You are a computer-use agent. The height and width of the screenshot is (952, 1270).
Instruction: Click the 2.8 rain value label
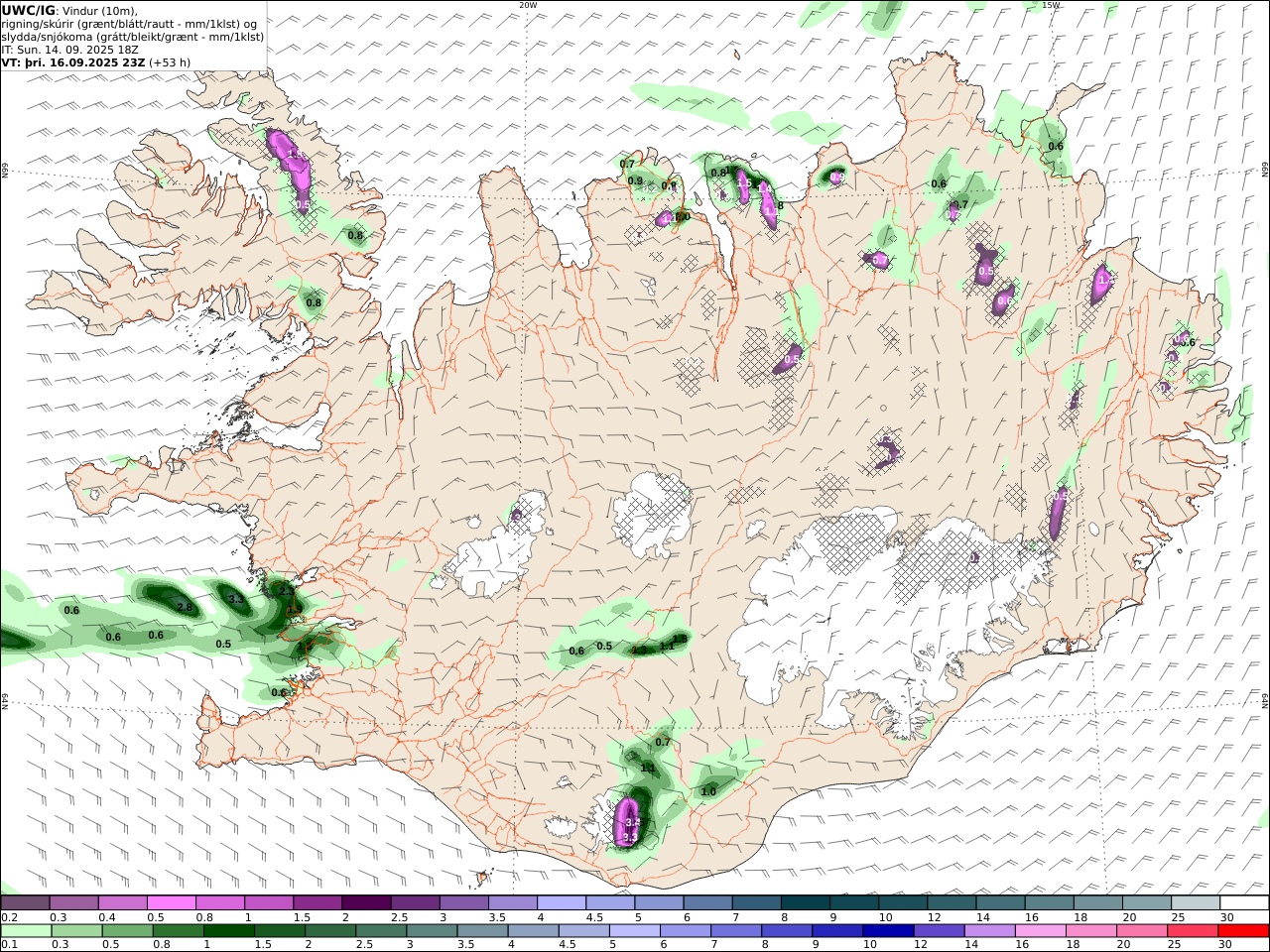coord(184,607)
